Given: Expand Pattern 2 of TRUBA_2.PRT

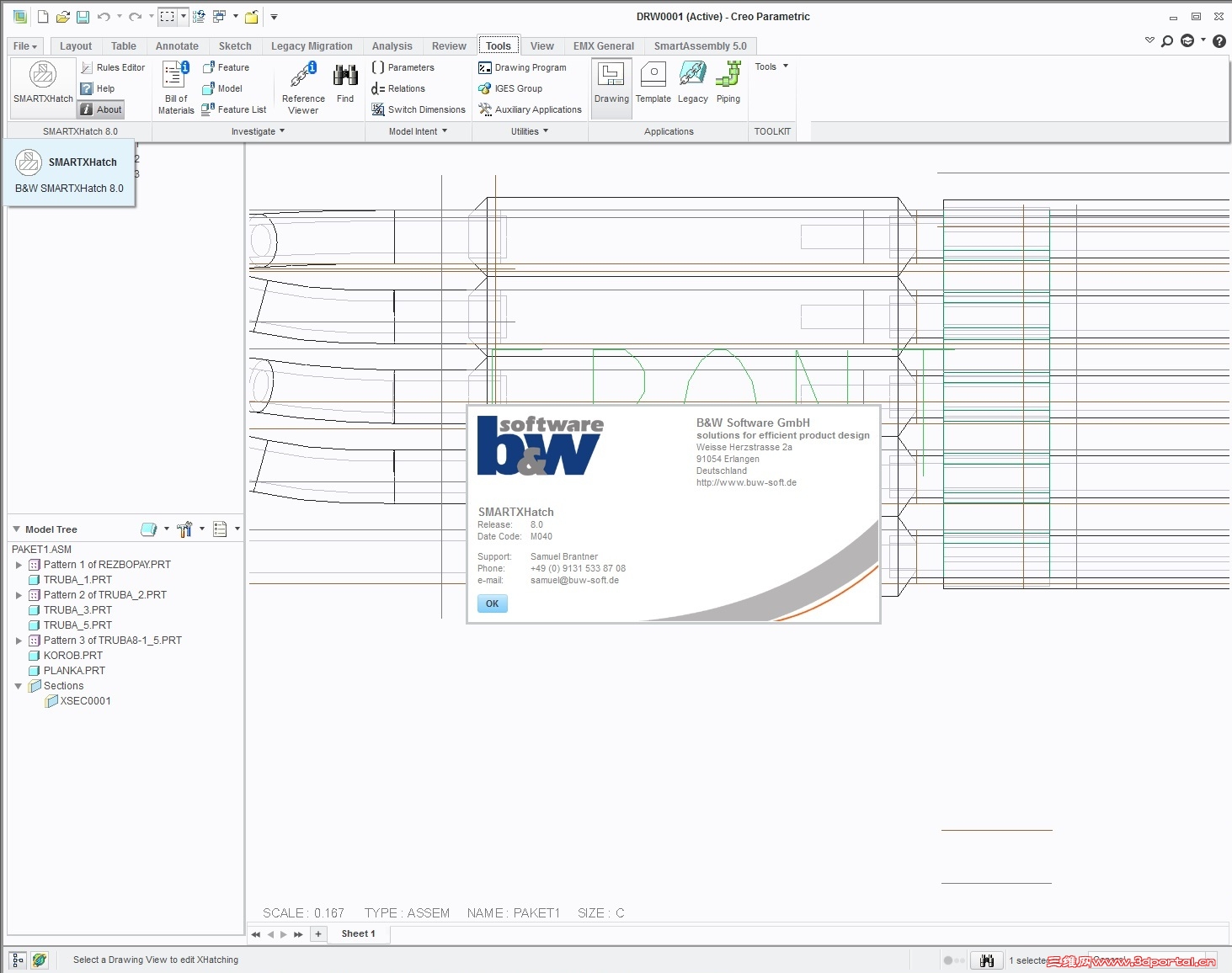Looking at the screenshot, I should (19, 595).
